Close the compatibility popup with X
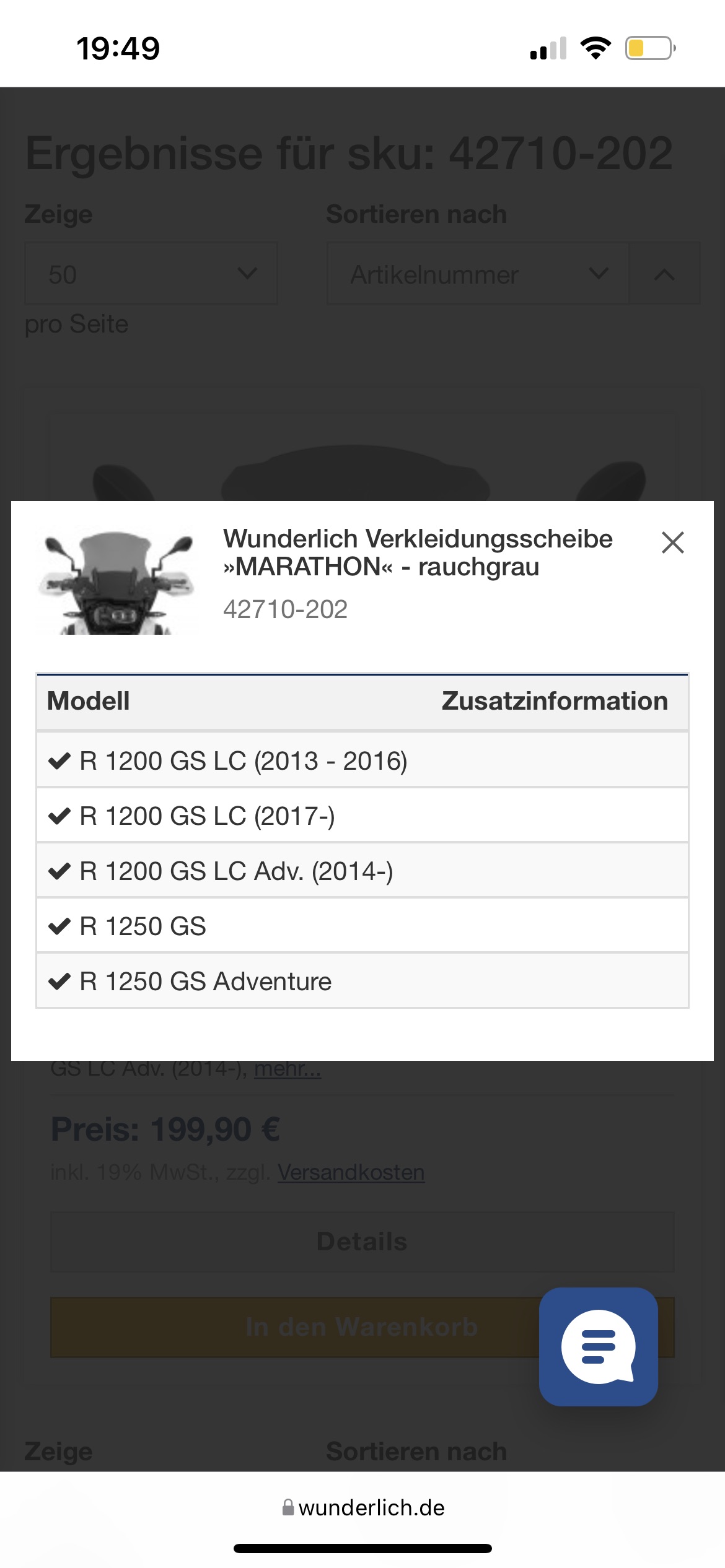725x1568 pixels. click(x=672, y=542)
